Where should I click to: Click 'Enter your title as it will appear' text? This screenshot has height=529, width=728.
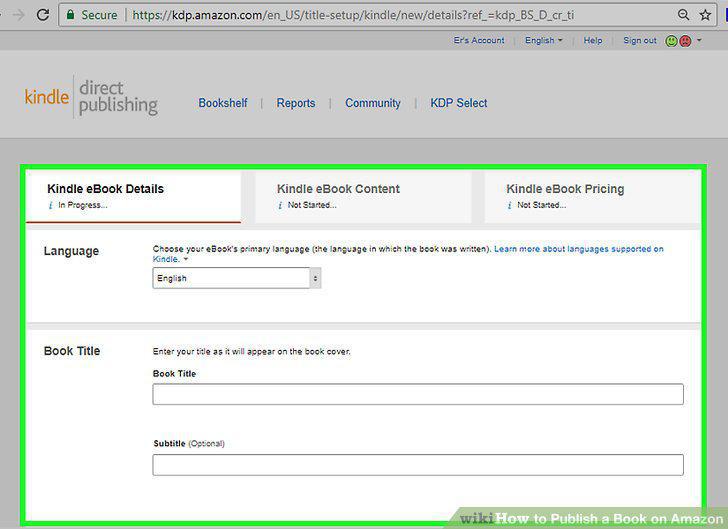pyautogui.click(x=252, y=352)
